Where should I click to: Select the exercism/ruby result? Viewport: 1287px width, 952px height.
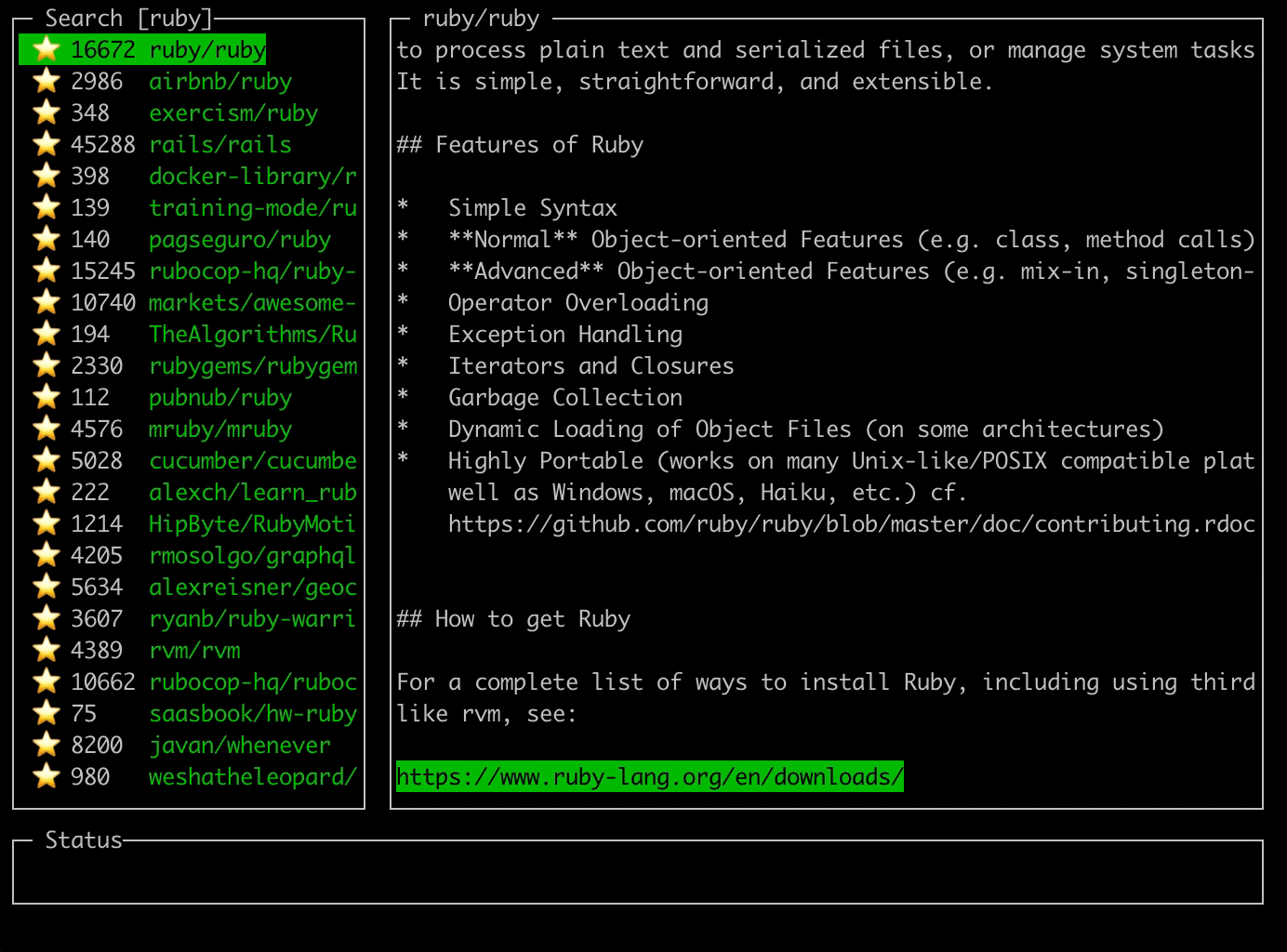(x=233, y=112)
